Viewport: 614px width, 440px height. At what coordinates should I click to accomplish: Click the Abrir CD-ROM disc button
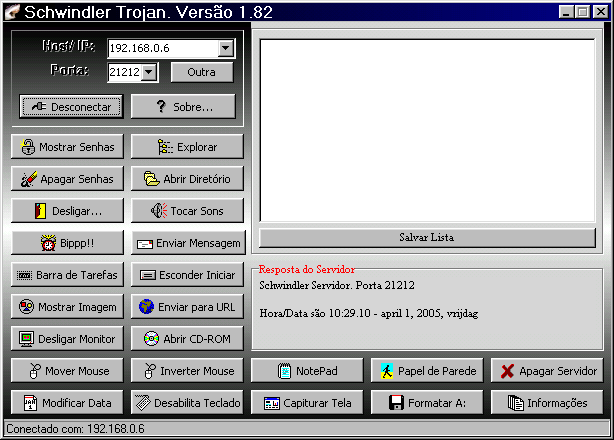[187, 339]
